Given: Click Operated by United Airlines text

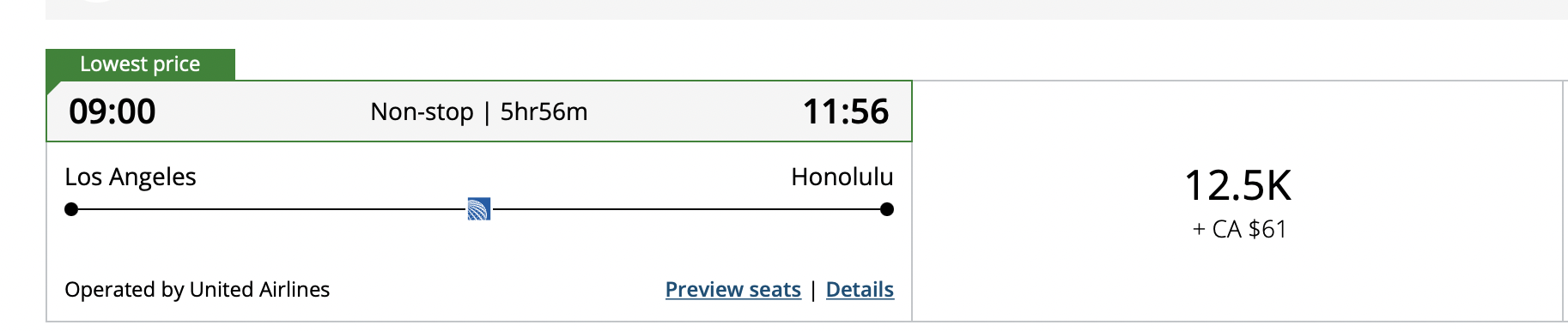Looking at the screenshot, I should [198, 290].
